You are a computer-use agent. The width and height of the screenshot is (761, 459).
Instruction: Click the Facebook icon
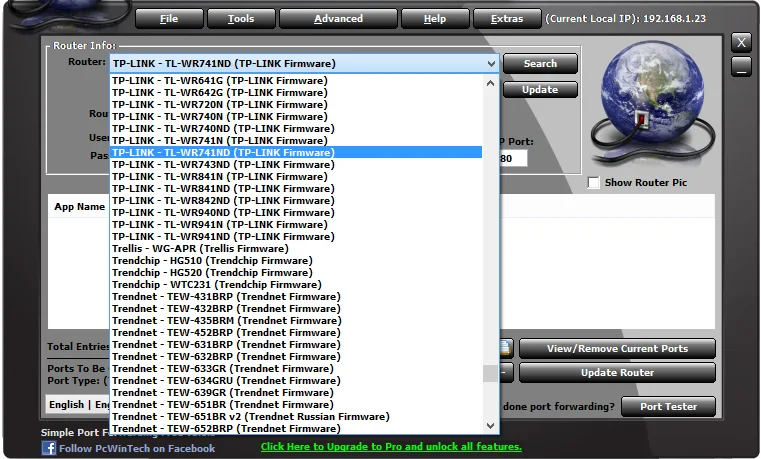click(49, 448)
